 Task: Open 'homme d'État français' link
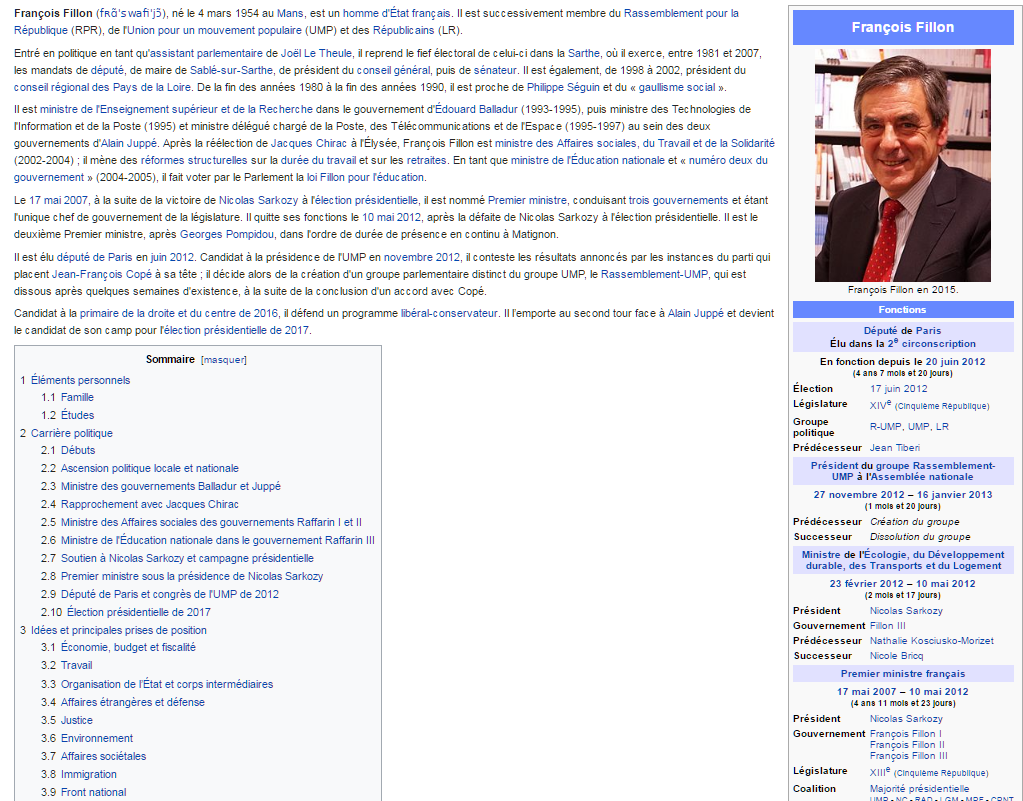397,13
